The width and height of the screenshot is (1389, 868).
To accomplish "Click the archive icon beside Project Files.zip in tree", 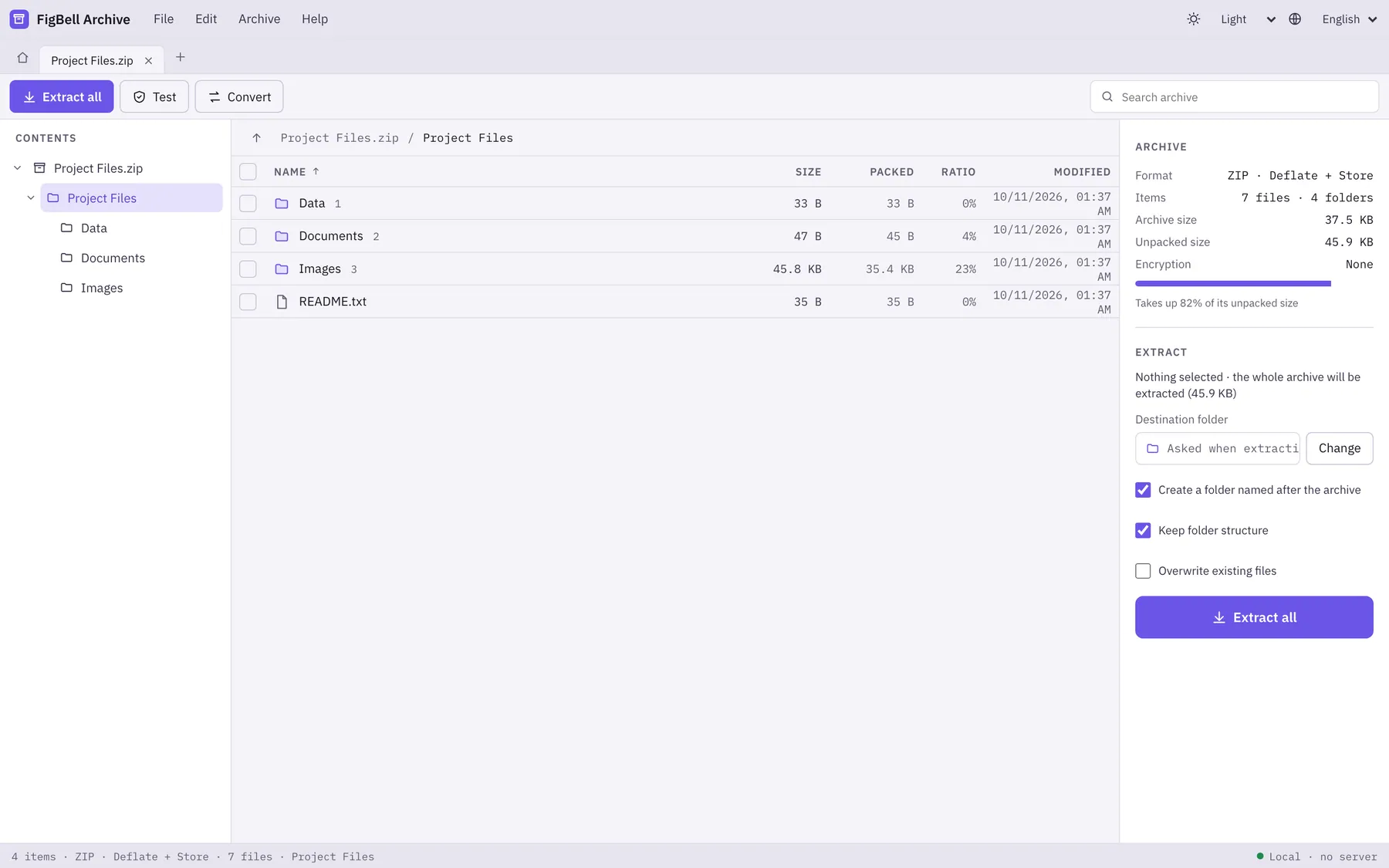I will (x=39, y=168).
